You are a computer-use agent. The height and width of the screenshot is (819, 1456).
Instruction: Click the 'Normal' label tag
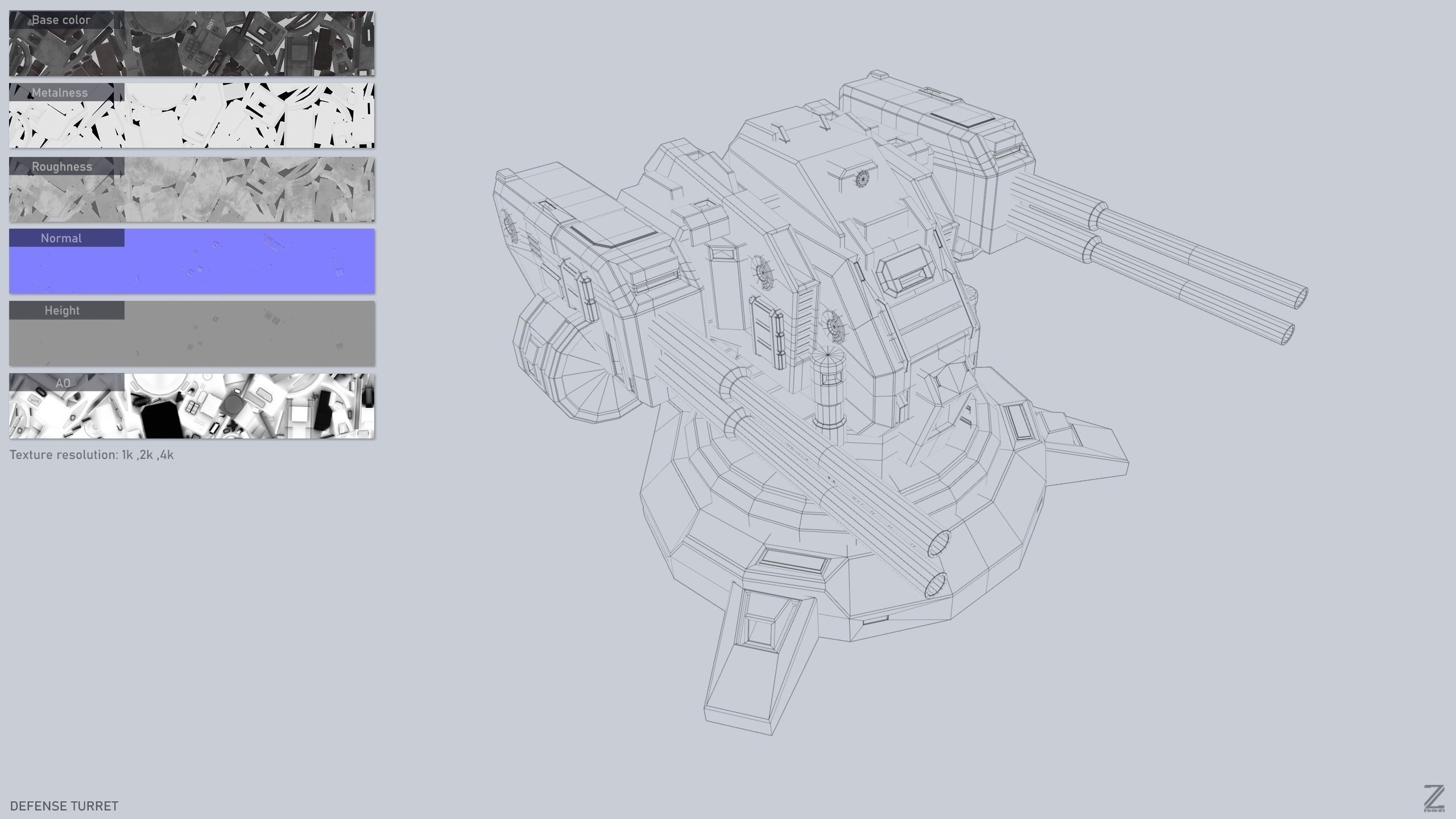point(61,238)
